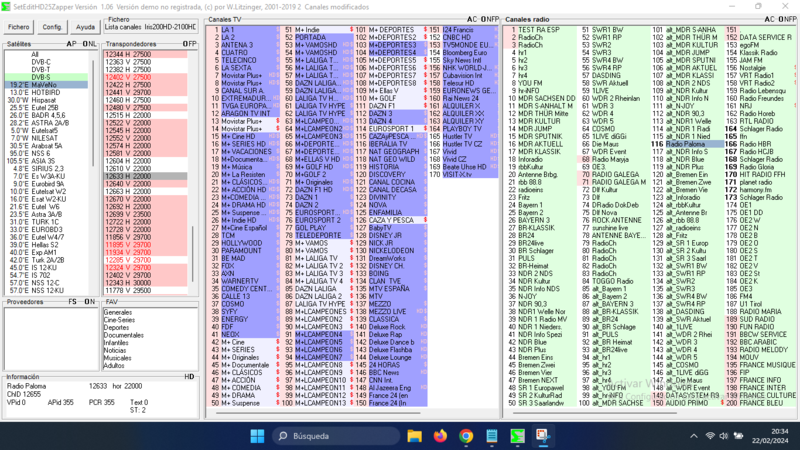Select TV channel NAT GEO WILD
The width and height of the screenshot is (800, 450).
tap(391, 159)
